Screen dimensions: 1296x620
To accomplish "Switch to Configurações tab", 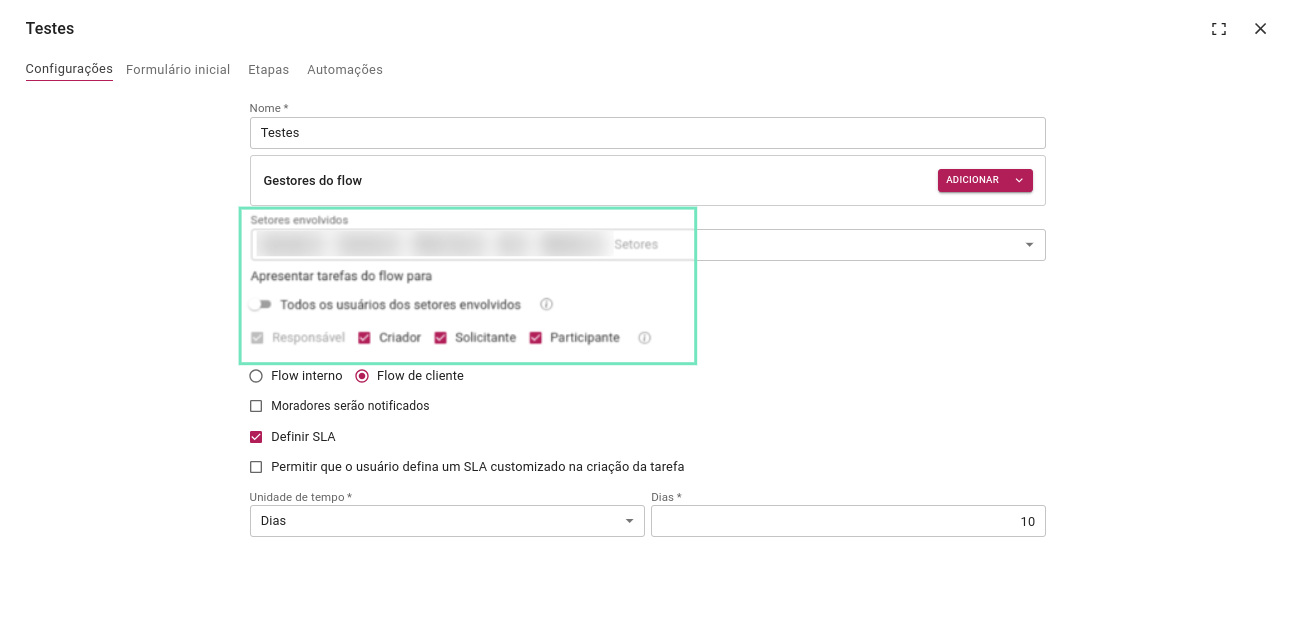I will pos(69,69).
